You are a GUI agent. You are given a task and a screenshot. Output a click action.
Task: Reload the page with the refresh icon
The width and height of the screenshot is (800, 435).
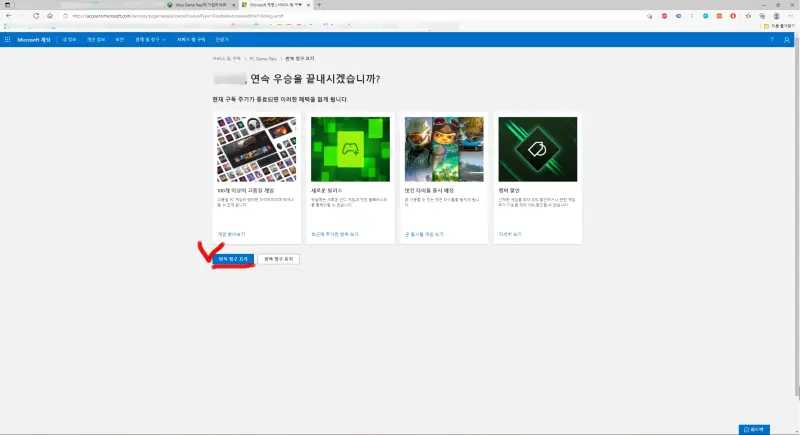coord(36,16)
